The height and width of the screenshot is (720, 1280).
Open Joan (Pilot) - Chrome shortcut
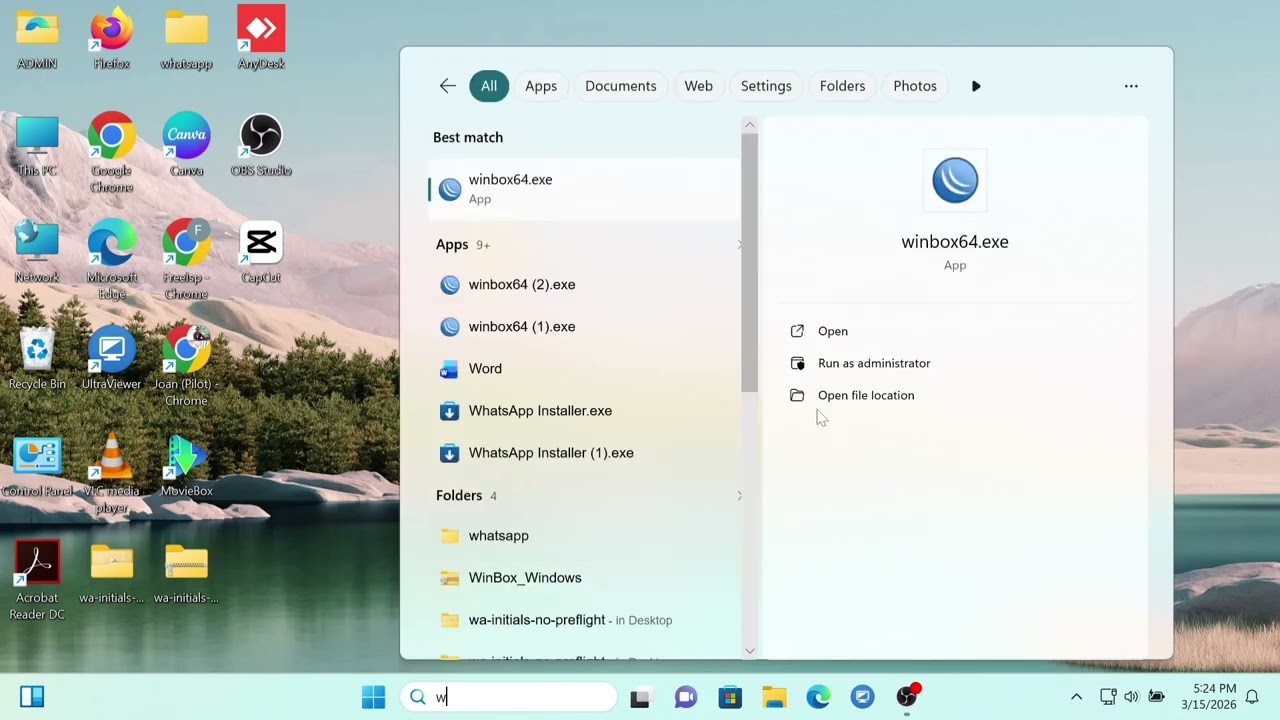[186, 366]
